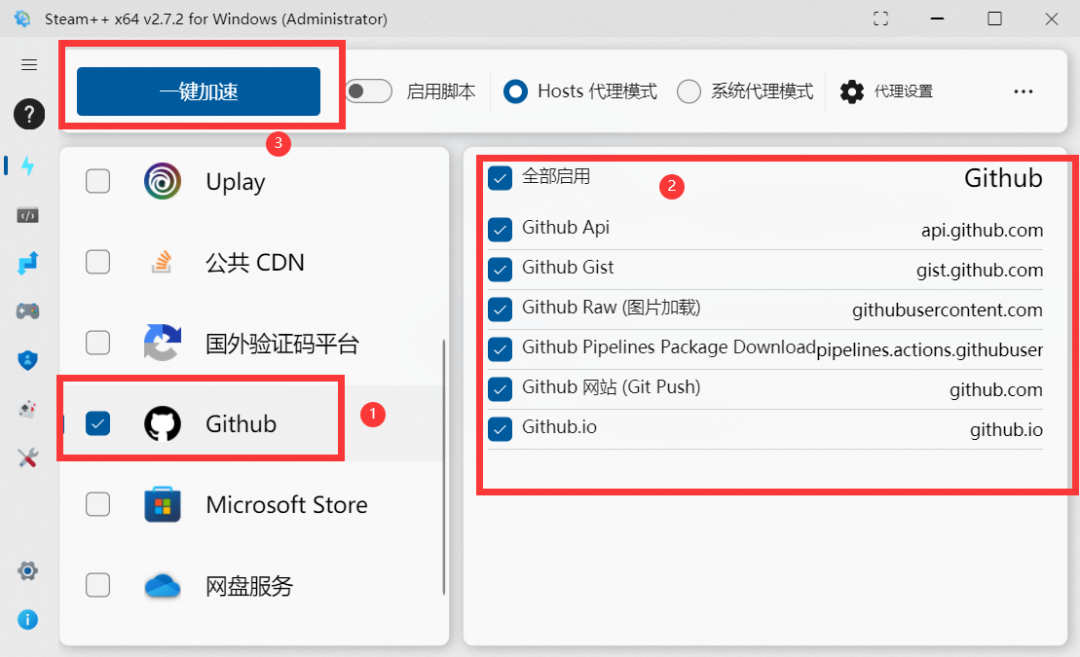Select the Microsoft Store list label
Screen dimensions: 1080x657
click(x=287, y=505)
